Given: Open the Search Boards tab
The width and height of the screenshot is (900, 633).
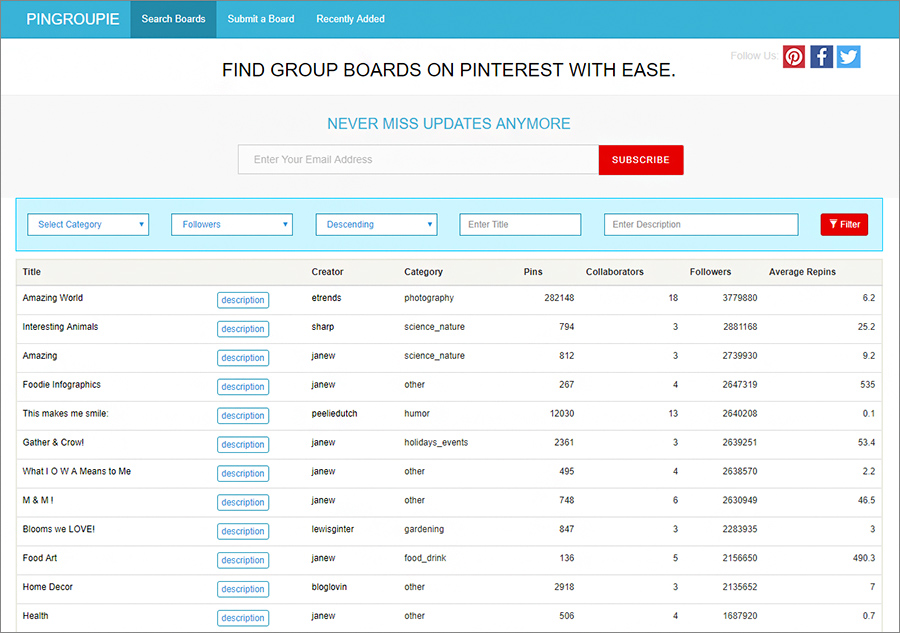Looking at the screenshot, I should [x=173, y=19].
